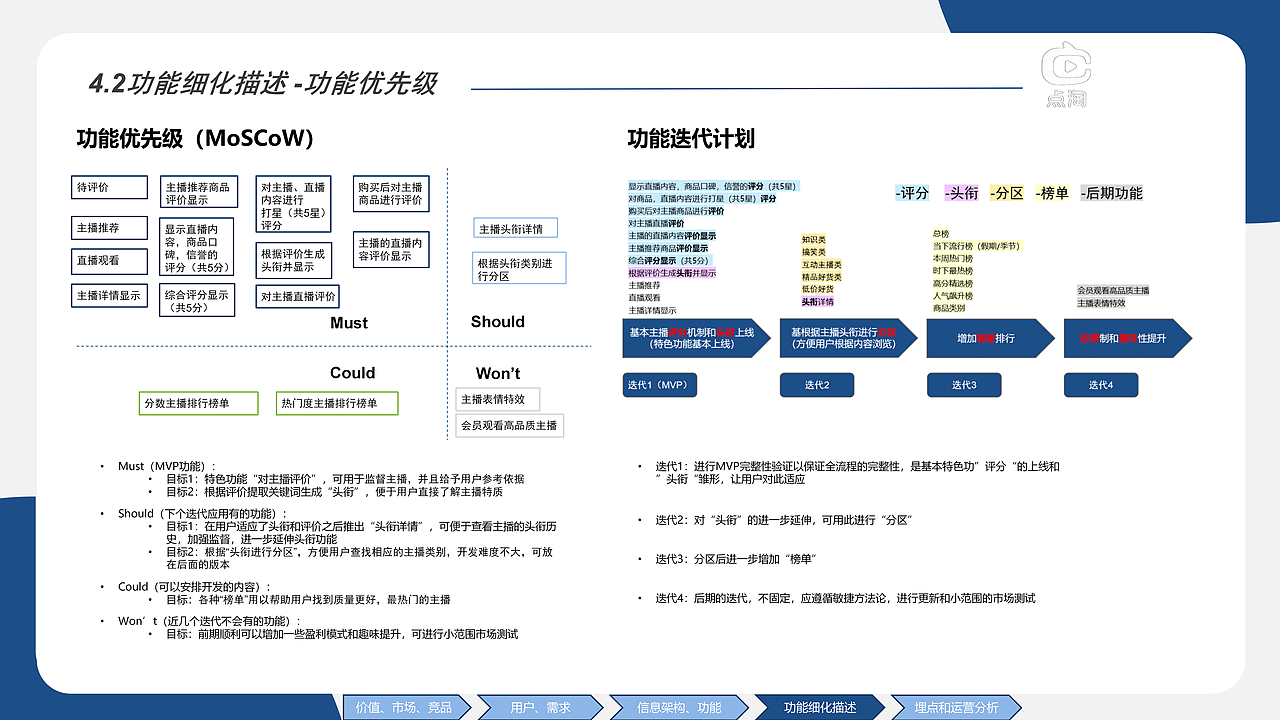The height and width of the screenshot is (720, 1280).
Task: Click the 对主播直播评价 box
Action: [298, 296]
